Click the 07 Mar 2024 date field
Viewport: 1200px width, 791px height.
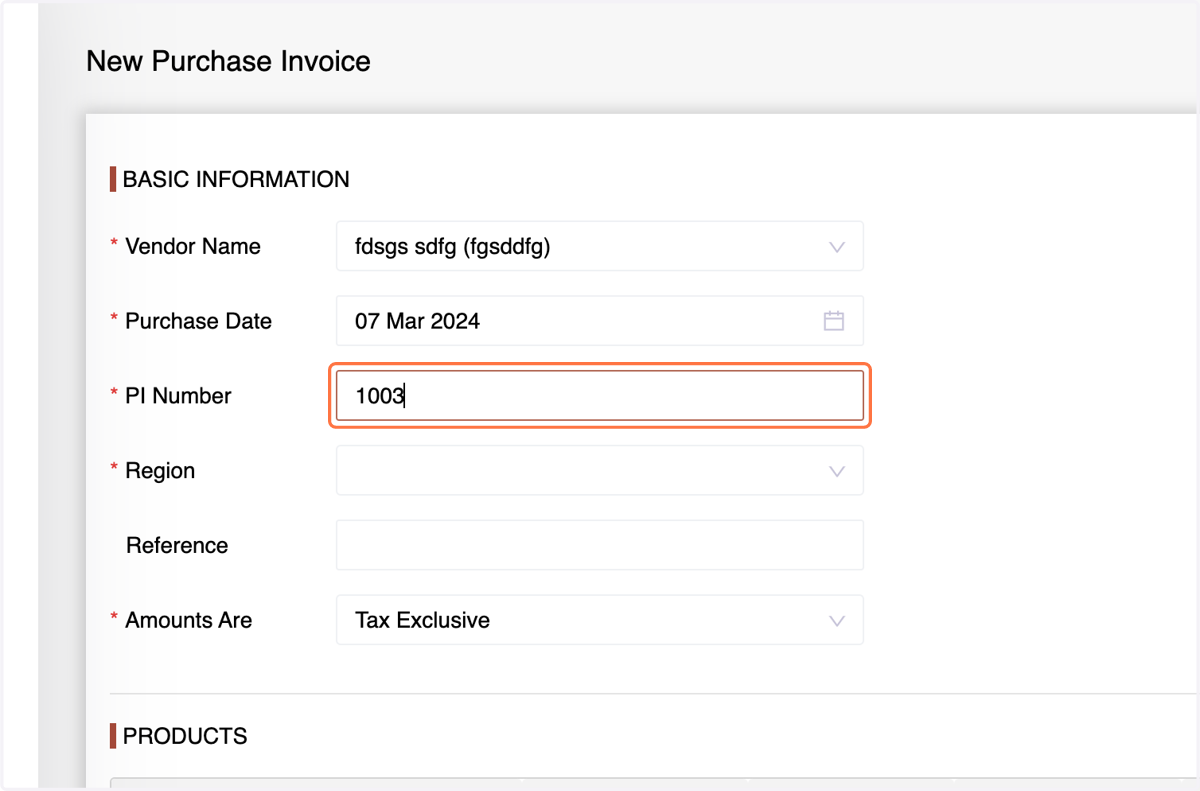599,321
